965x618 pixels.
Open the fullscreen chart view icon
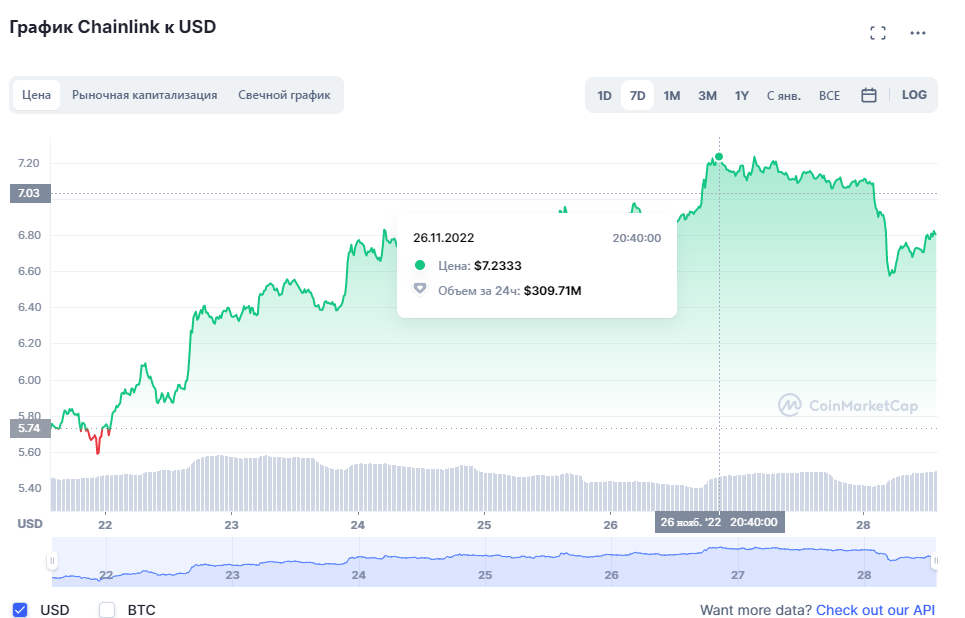point(878,33)
